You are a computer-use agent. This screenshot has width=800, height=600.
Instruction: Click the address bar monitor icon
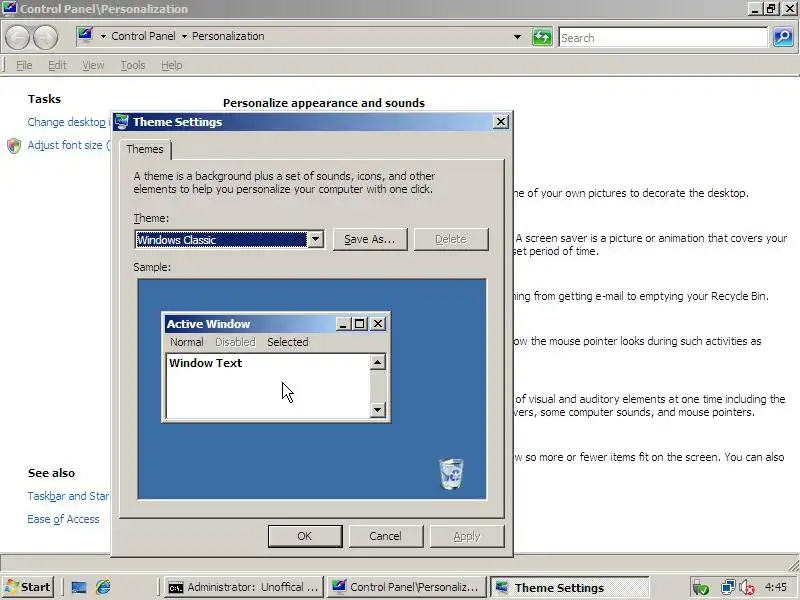coord(85,36)
